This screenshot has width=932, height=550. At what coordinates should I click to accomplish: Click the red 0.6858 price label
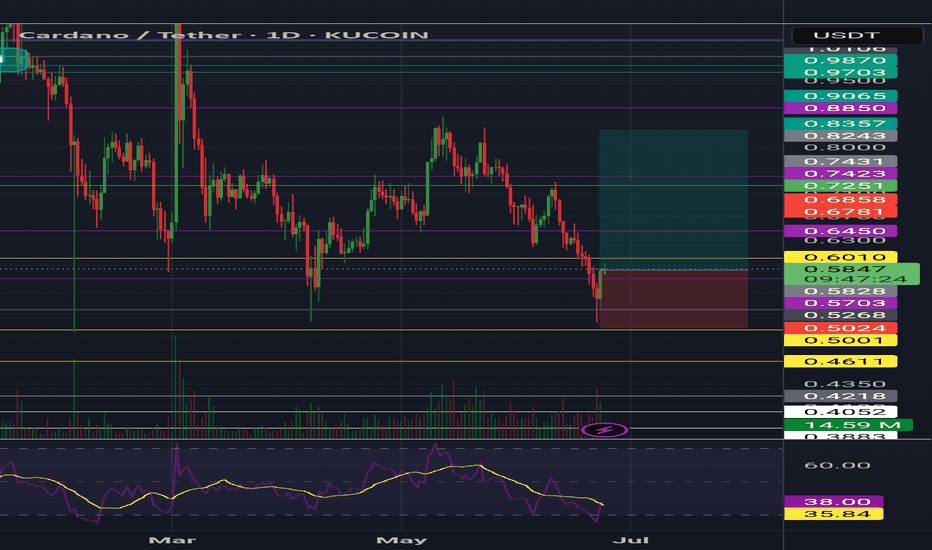point(840,199)
